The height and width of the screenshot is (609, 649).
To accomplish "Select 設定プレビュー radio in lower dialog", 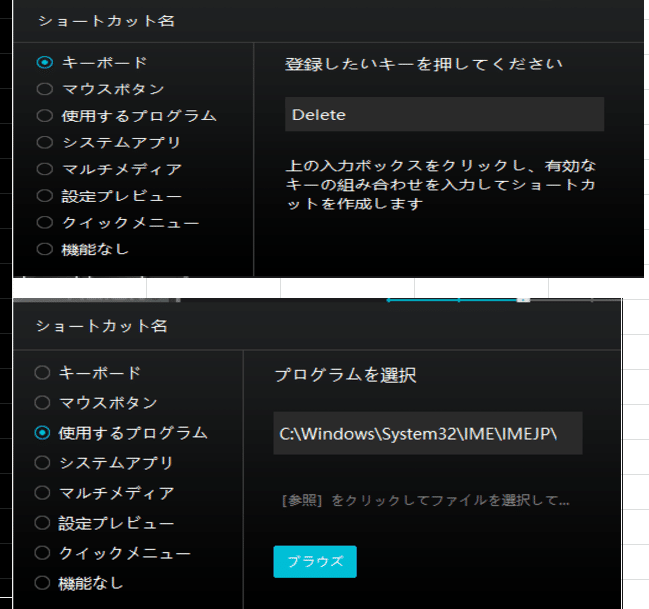I will tap(42, 523).
